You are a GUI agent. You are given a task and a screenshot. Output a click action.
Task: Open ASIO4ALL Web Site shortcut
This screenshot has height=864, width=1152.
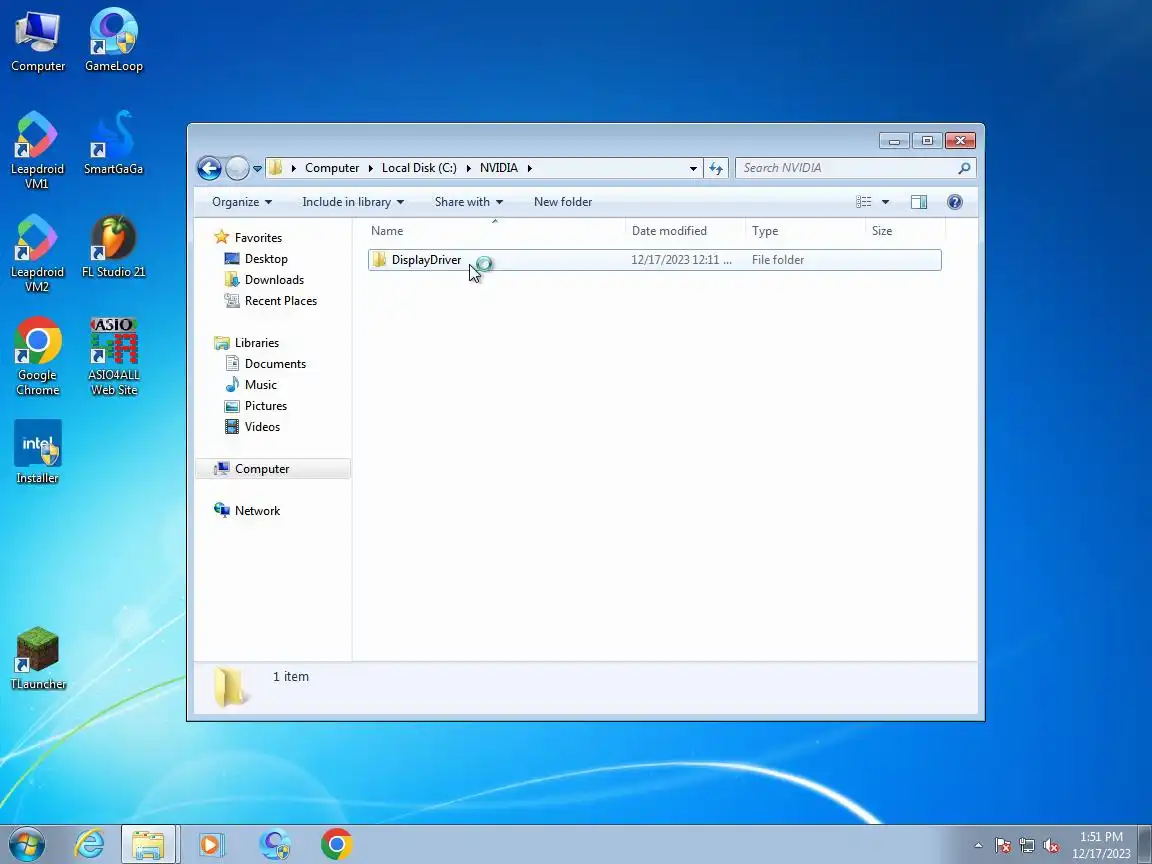[113, 356]
